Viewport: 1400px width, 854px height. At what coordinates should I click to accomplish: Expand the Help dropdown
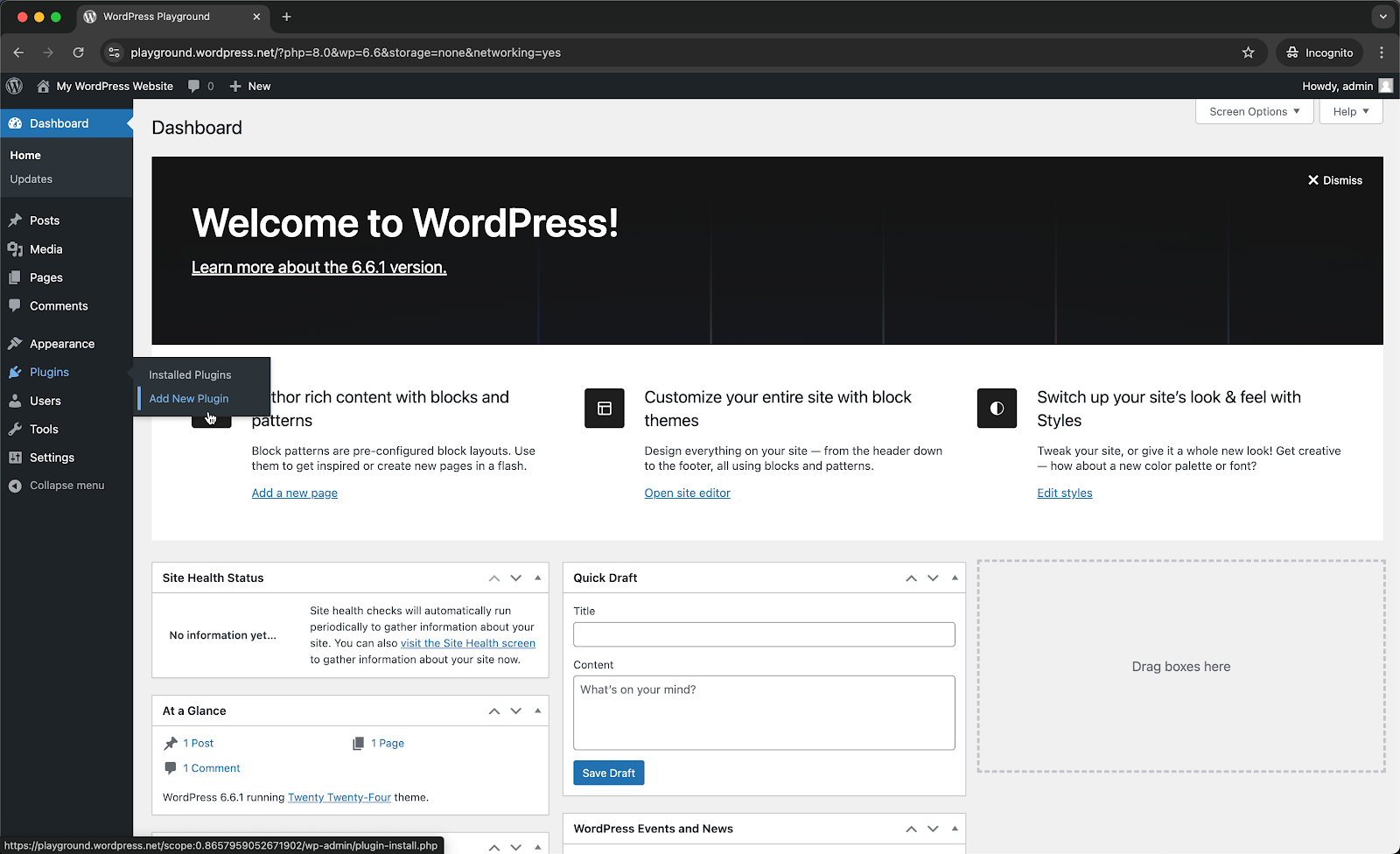tap(1350, 111)
